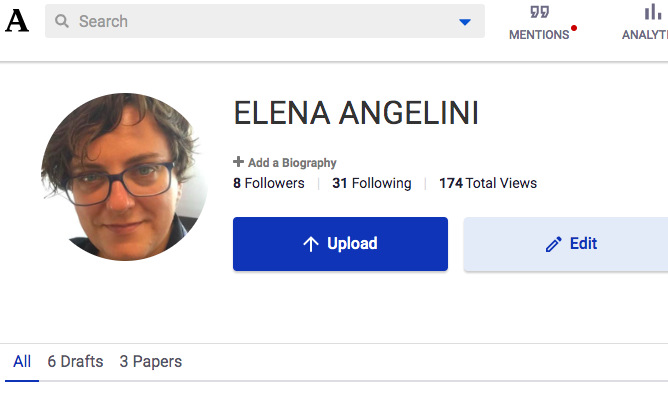Open the Analytics bar chart icon

click(653, 12)
